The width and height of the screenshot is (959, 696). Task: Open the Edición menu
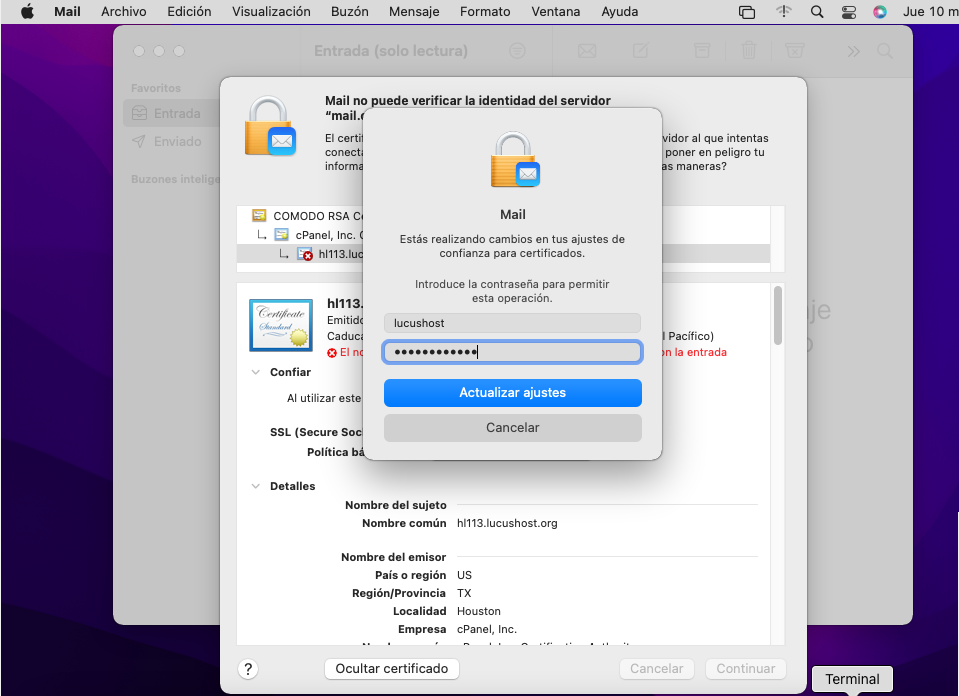pyautogui.click(x=189, y=12)
